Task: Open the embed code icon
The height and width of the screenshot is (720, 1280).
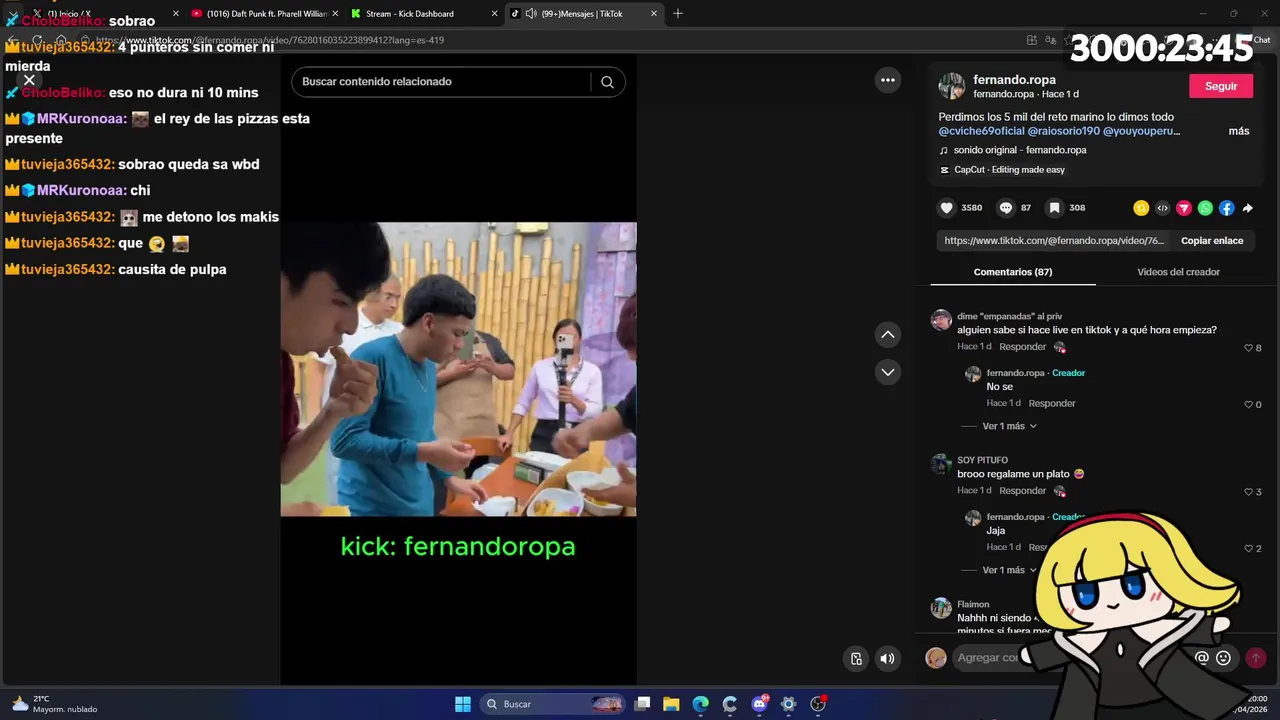Action: (1162, 208)
